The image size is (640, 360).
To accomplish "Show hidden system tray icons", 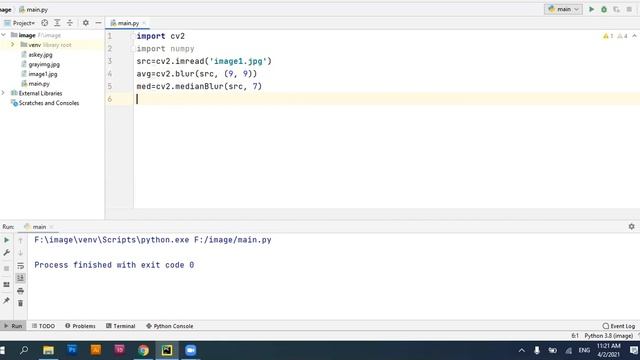I will click(522, 350).
